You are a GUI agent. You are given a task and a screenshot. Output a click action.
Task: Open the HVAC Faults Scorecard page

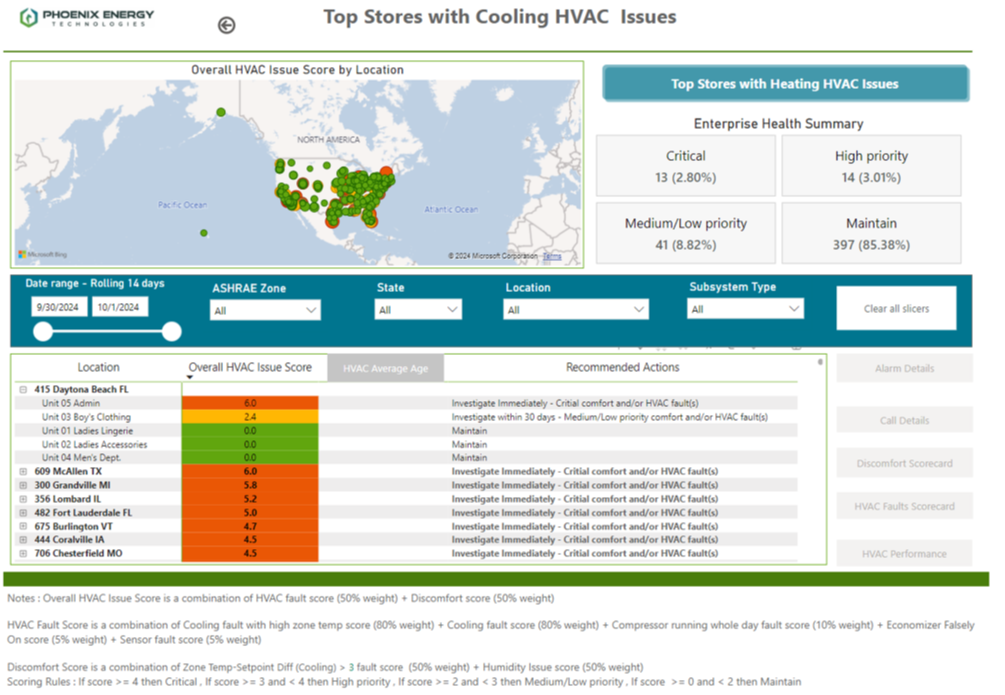[x=904, y=506]
